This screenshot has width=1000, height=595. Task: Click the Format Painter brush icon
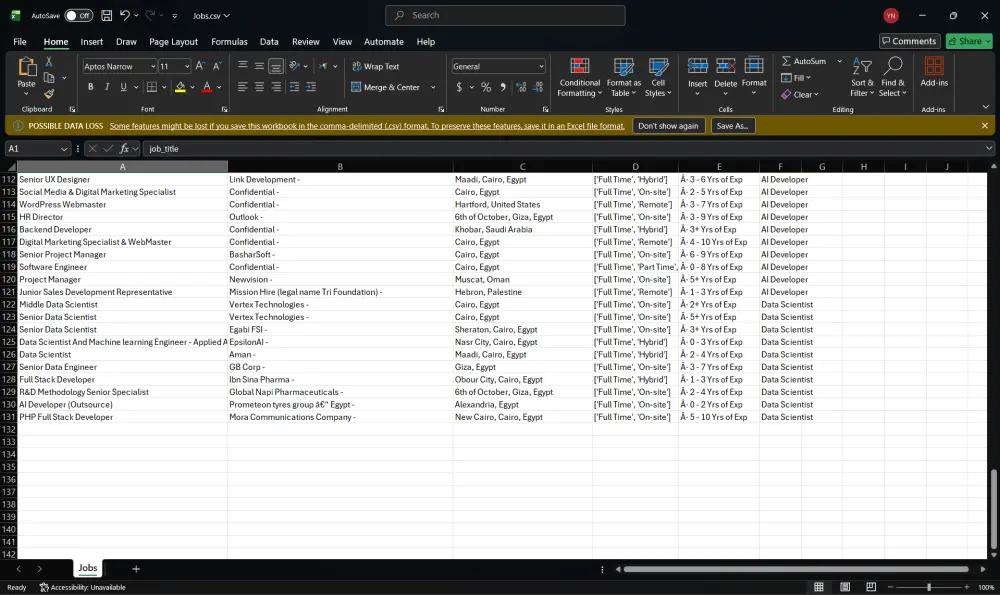point(49,94)
